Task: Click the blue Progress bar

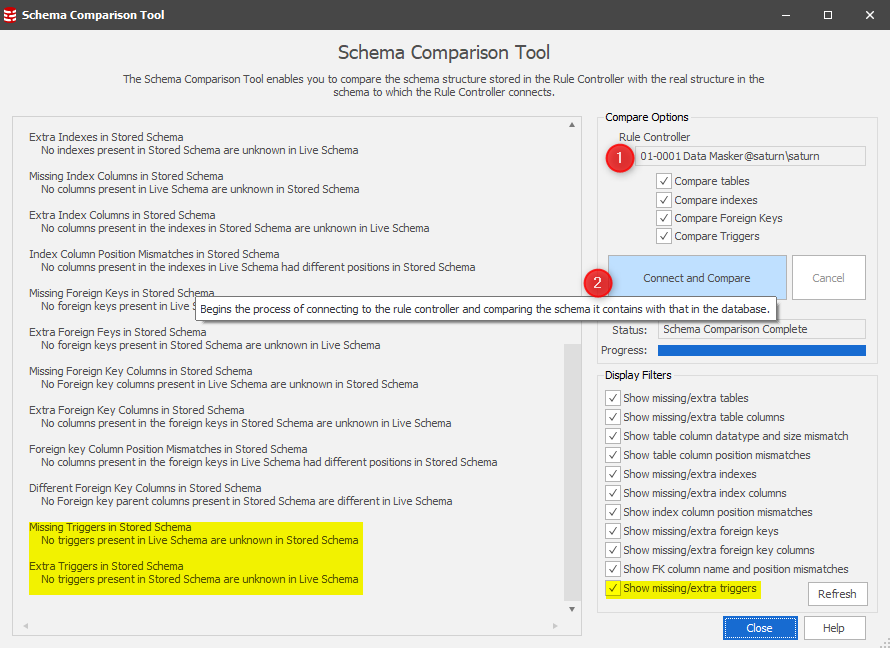Action: (x=761, y=350)
